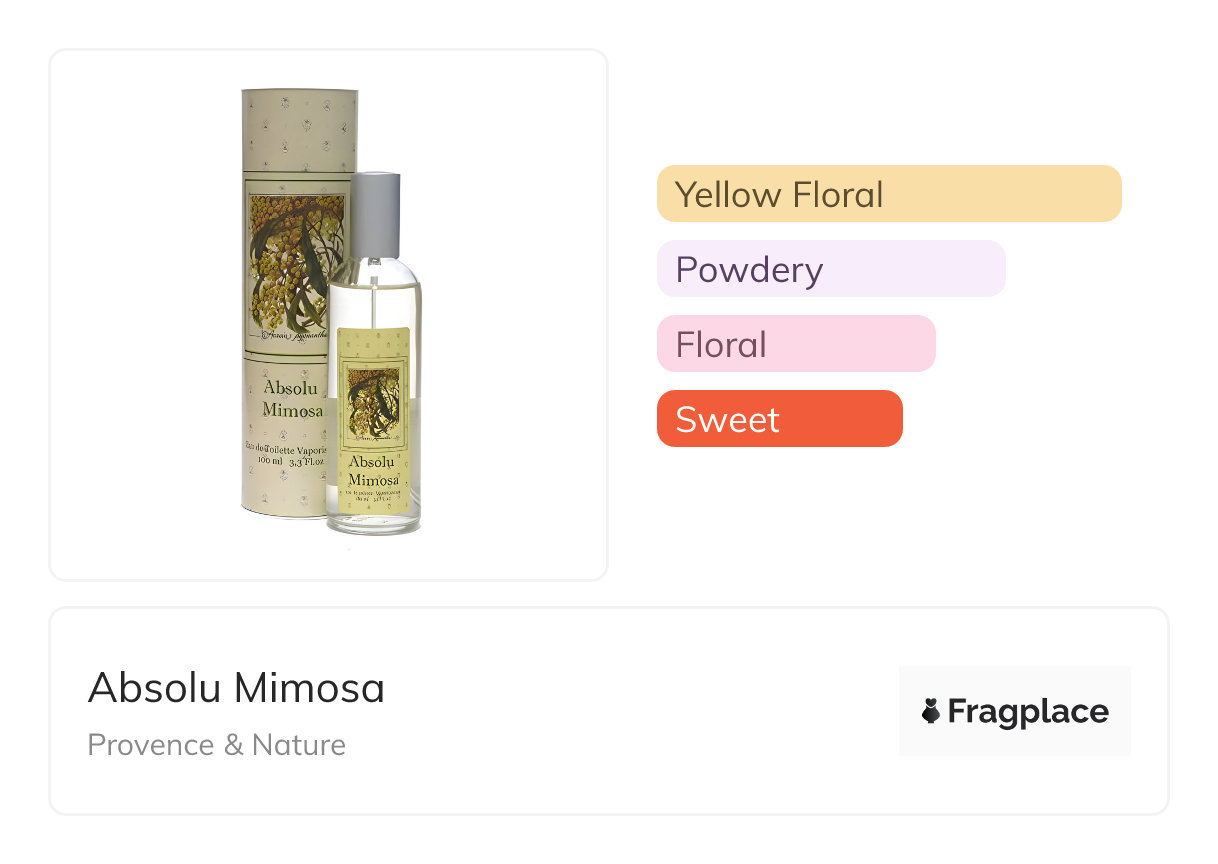Click the Fragplace wordmark text
Screen dimensions: 1218x864
(1028, 711)
